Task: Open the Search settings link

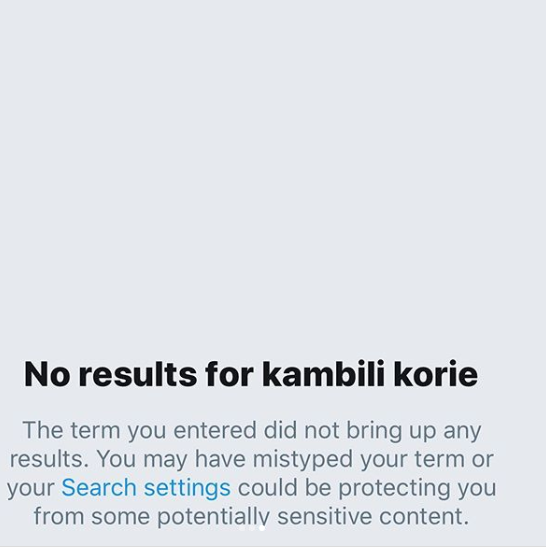Action: (146, 487)
